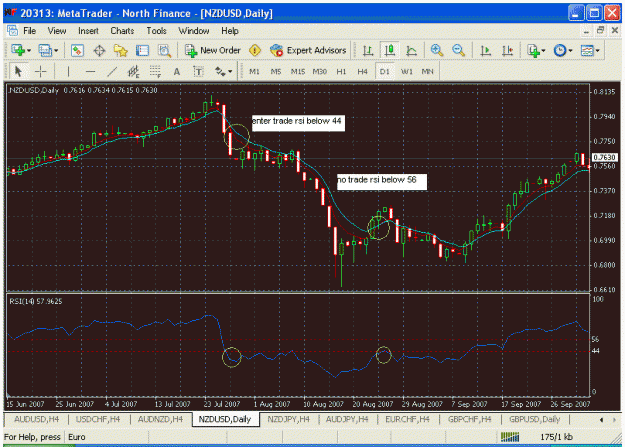This screenshot has height=447, width=625.
Task: Click the yellow diamond alert icon
Action: pos(255,51)
